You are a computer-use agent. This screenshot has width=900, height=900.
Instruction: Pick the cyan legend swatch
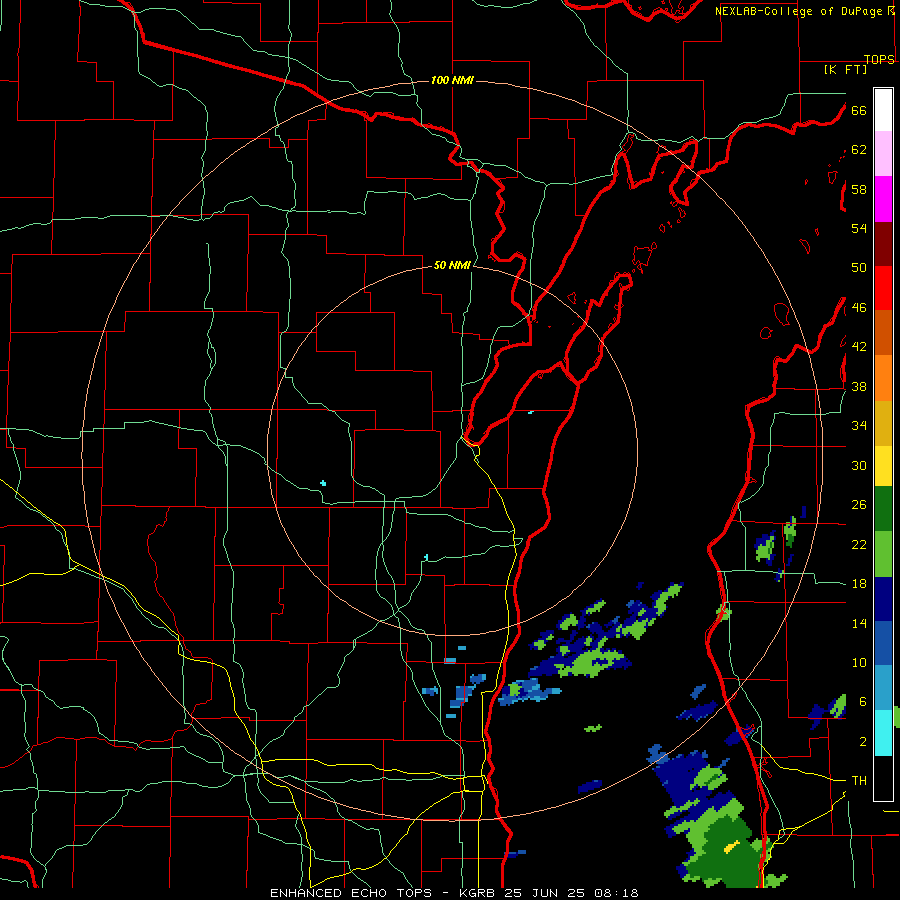click(x=883, y=733)
